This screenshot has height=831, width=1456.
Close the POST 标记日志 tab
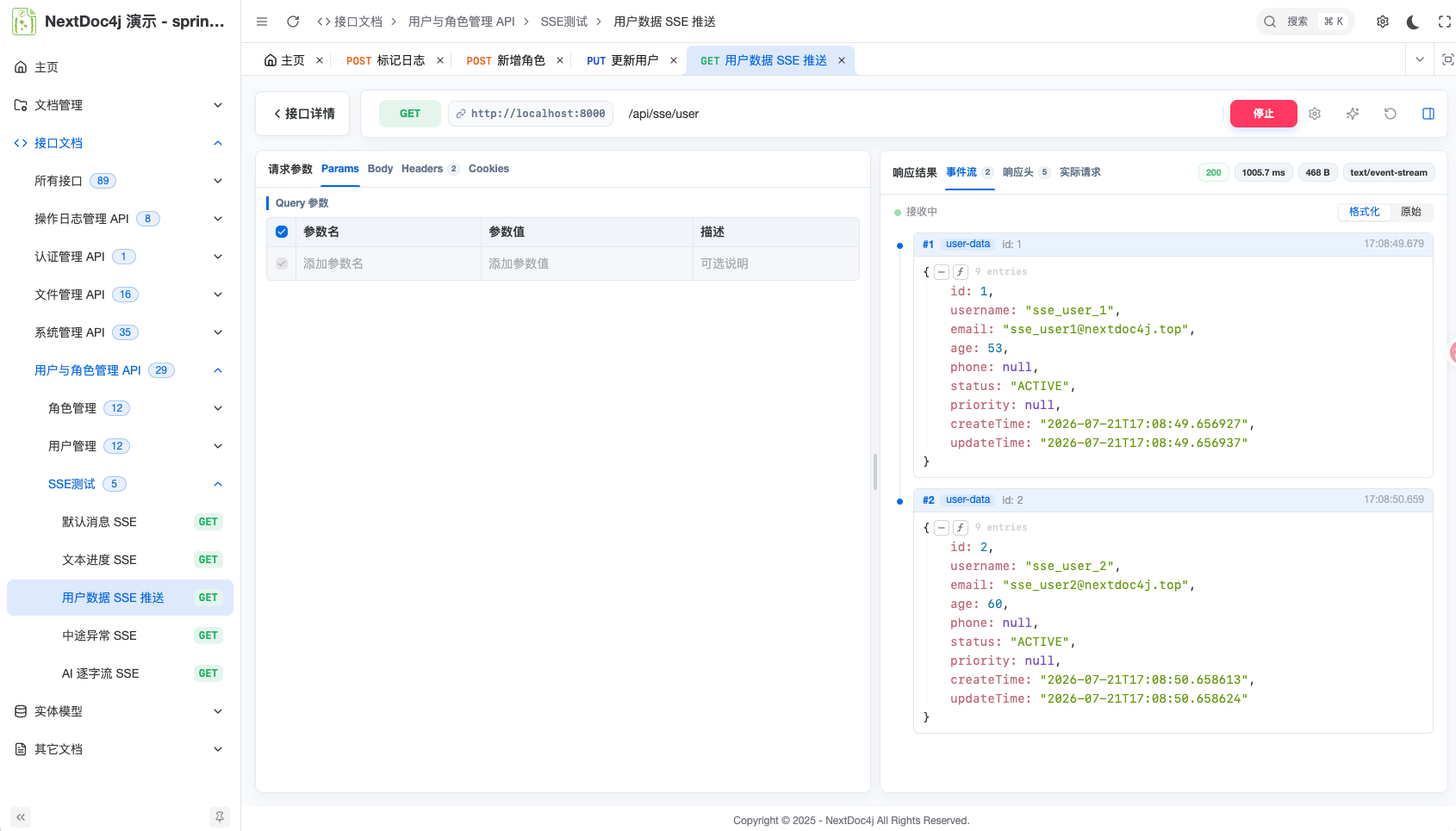pos(440,60)
